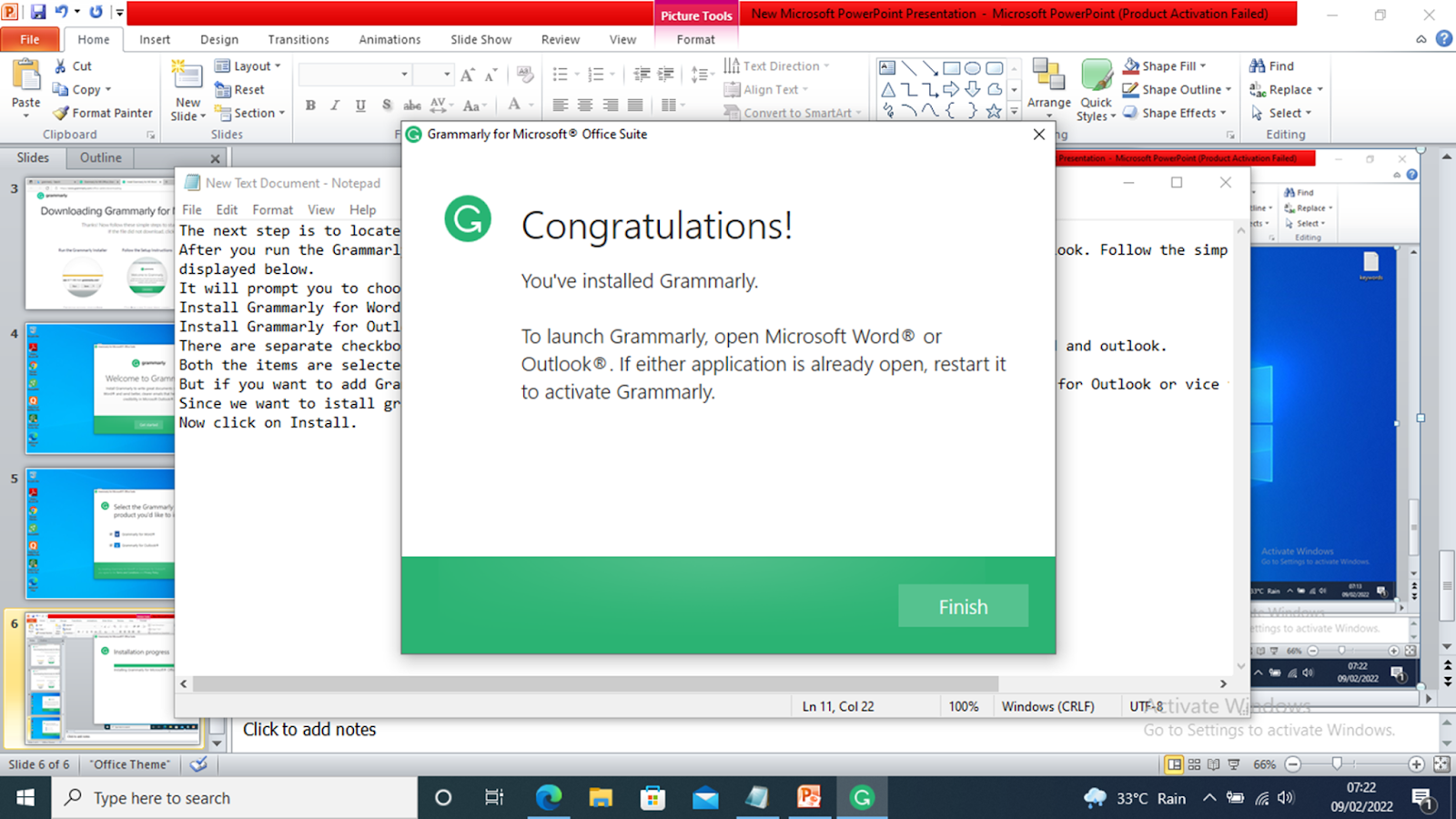Viewport: 1456px width, 819px height.
Task: Open the Shape Effects dropdown
Action: coord(1174,113)
